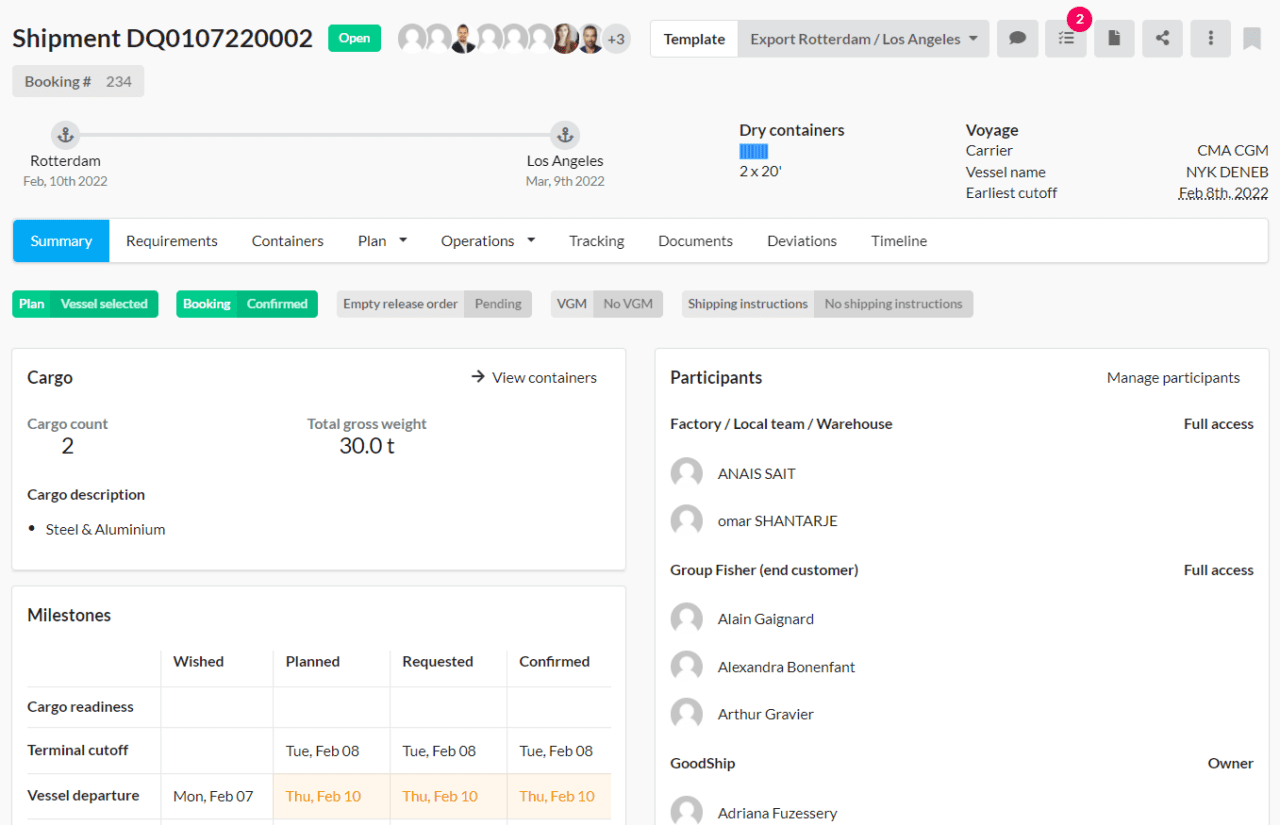Open the Export Rotterdam / Los Angeles template dropdown

point(863,38)
